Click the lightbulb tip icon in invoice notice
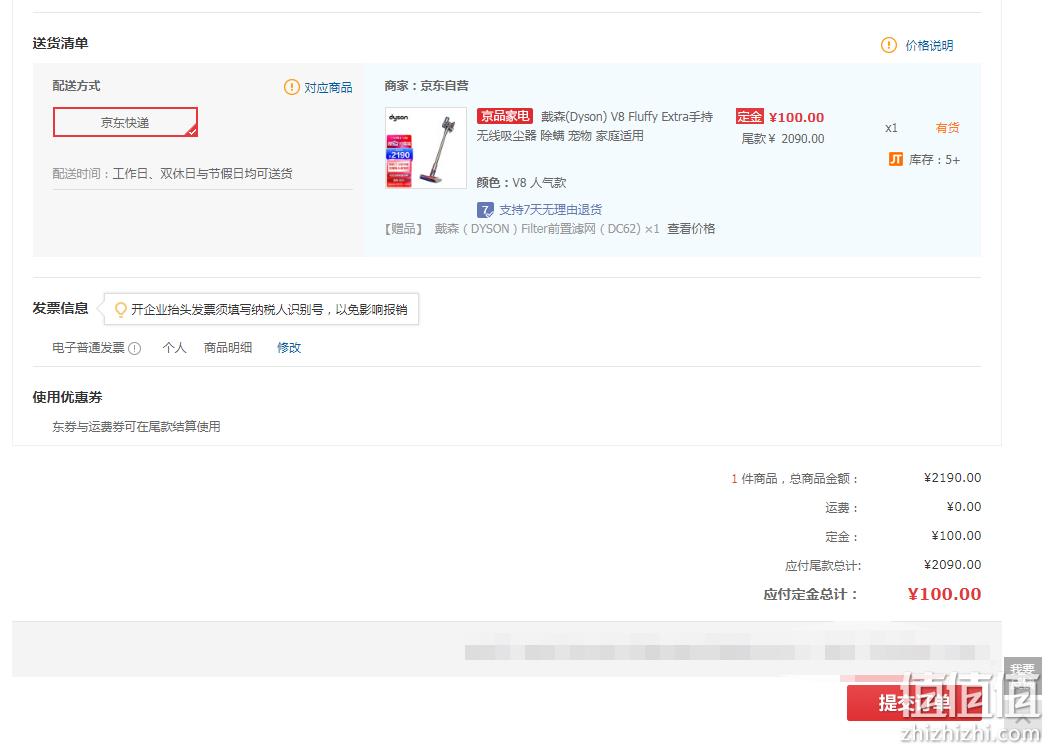Screen dimensions: 1050x751 (121, 309)
